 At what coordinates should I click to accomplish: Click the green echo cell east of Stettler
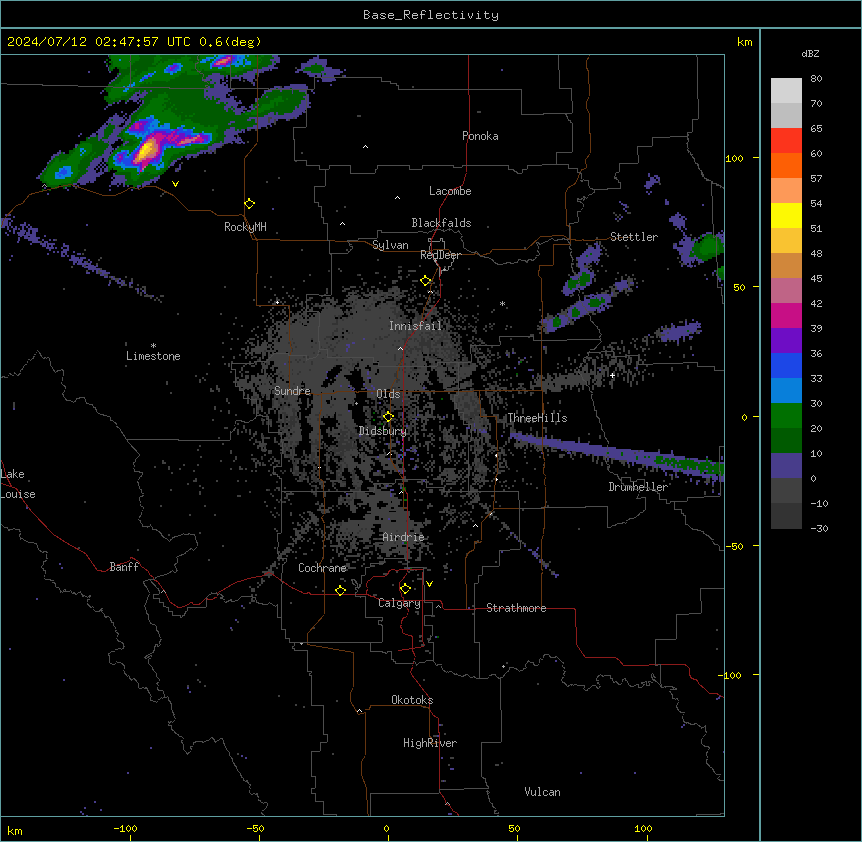tap(708, 246)
